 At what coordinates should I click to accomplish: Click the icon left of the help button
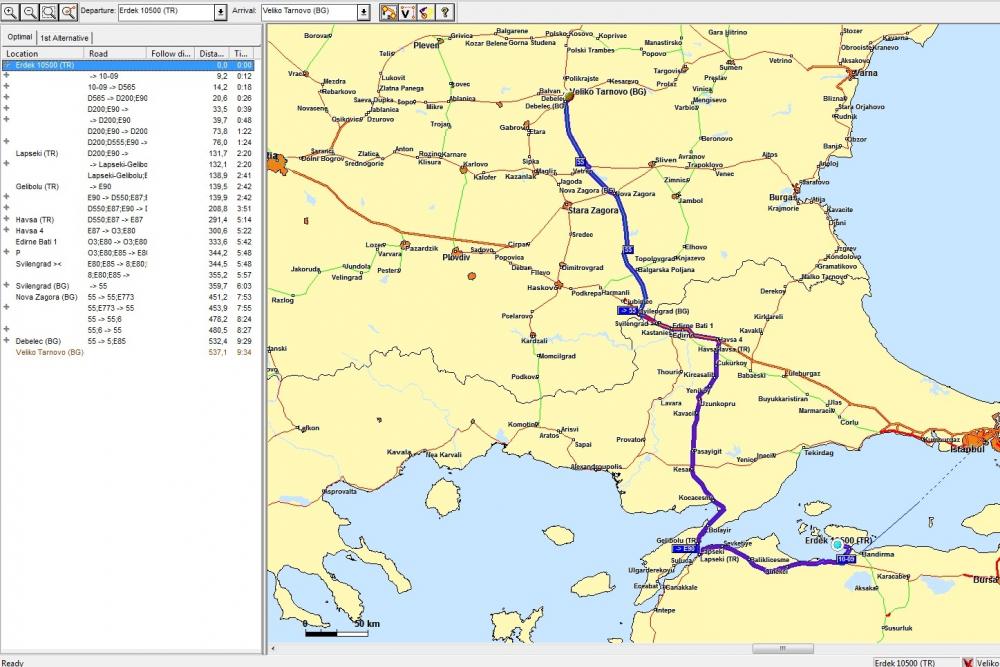424,12
